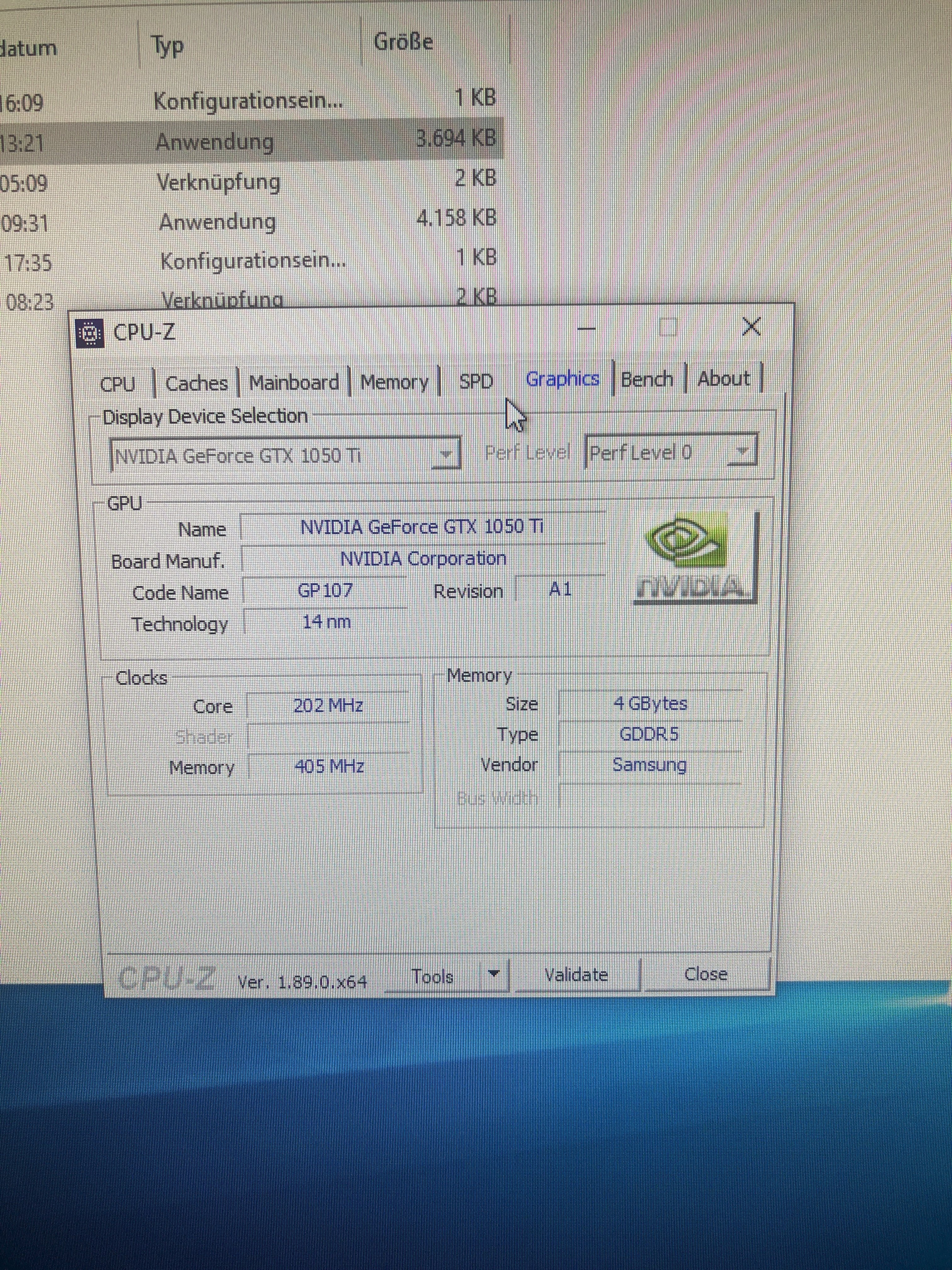Minimize the CPU-Z window
Image resolution: width=952 pixels, height=1270 pixels.
point(586,329)
